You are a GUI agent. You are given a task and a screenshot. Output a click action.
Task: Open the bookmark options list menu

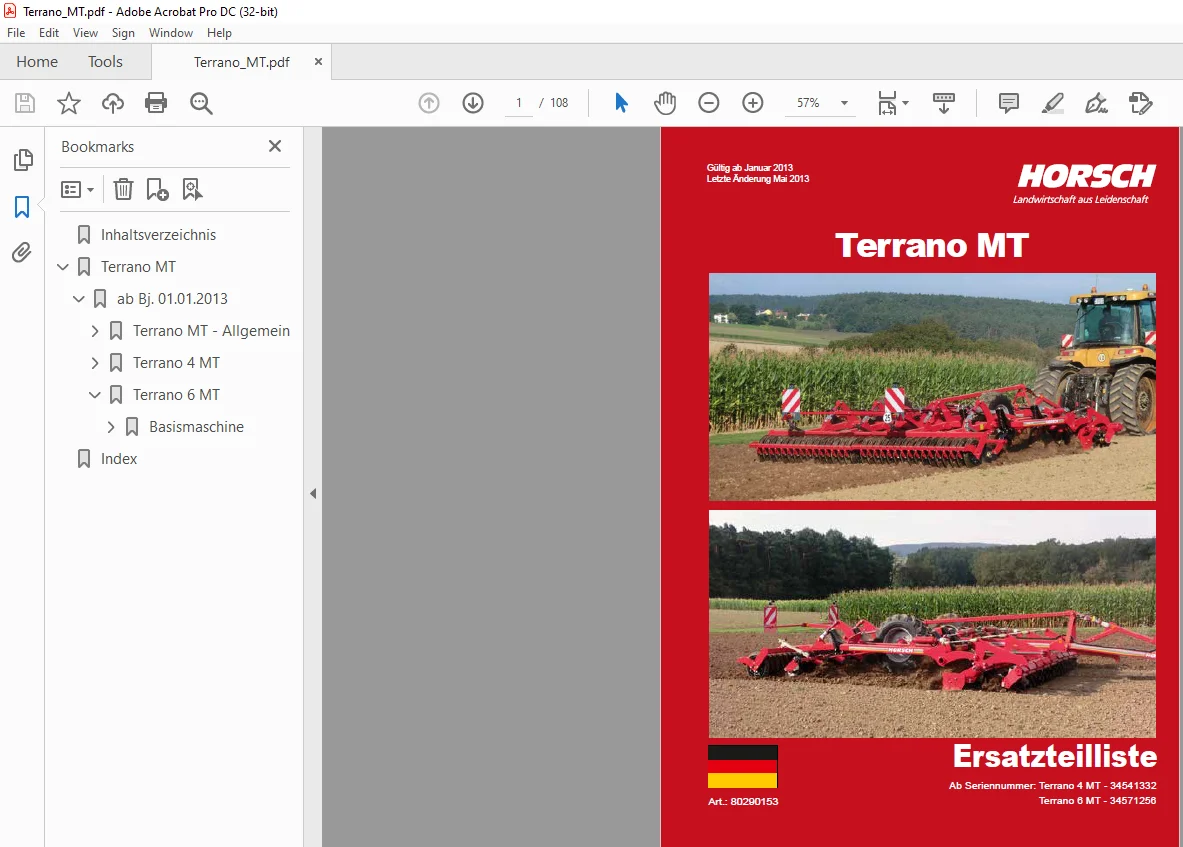[x=77, y=189]
